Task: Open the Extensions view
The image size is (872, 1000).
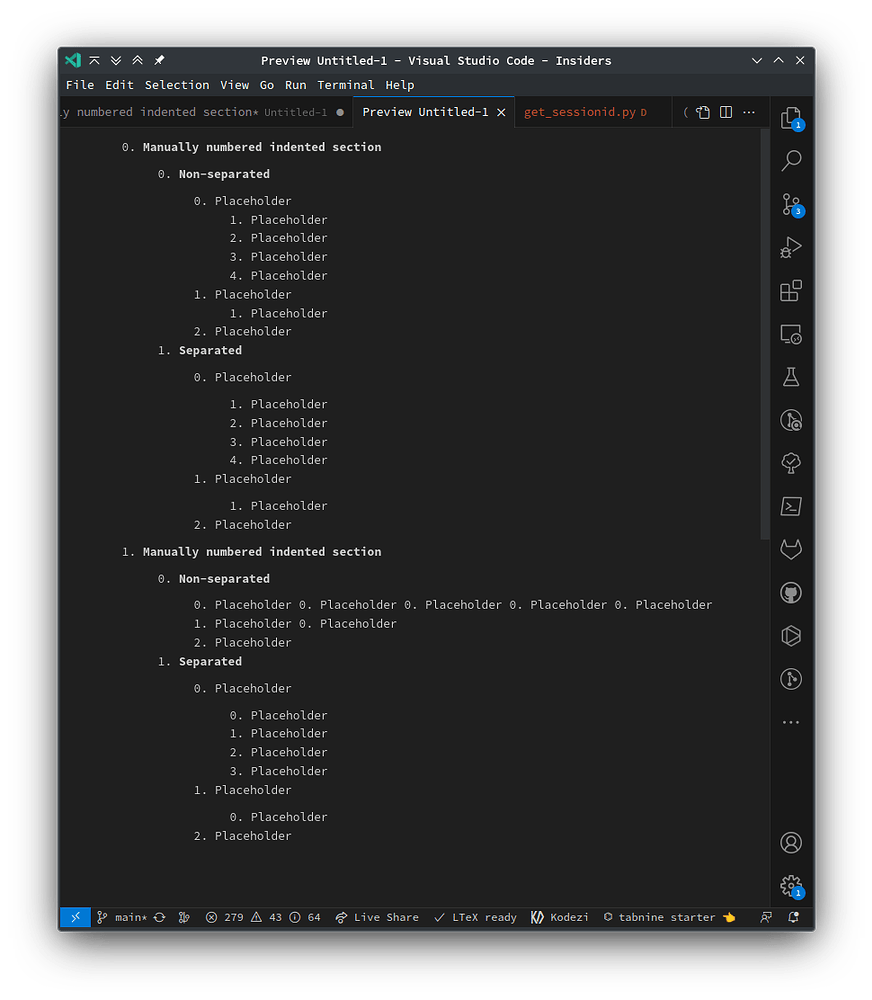Action: (x=791, y=291)
